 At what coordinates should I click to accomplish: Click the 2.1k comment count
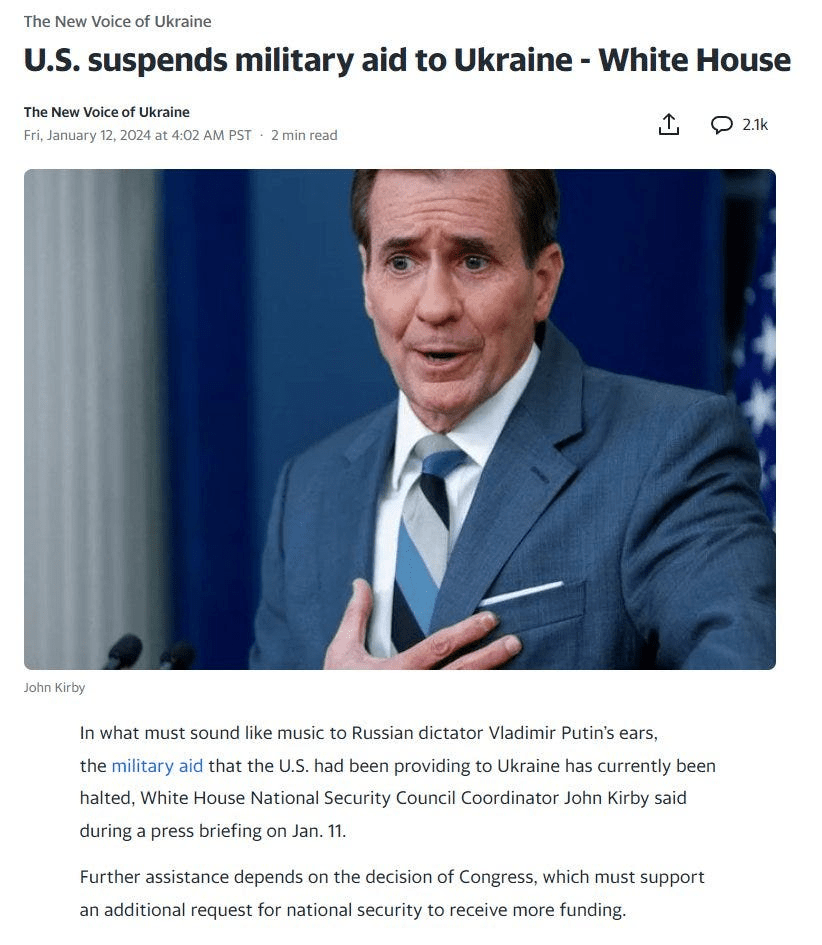[x=755, y=125]
